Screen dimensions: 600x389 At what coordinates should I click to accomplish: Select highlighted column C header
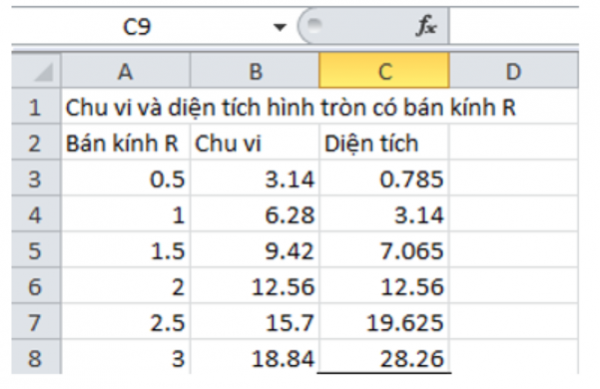(x=384, y=71)
